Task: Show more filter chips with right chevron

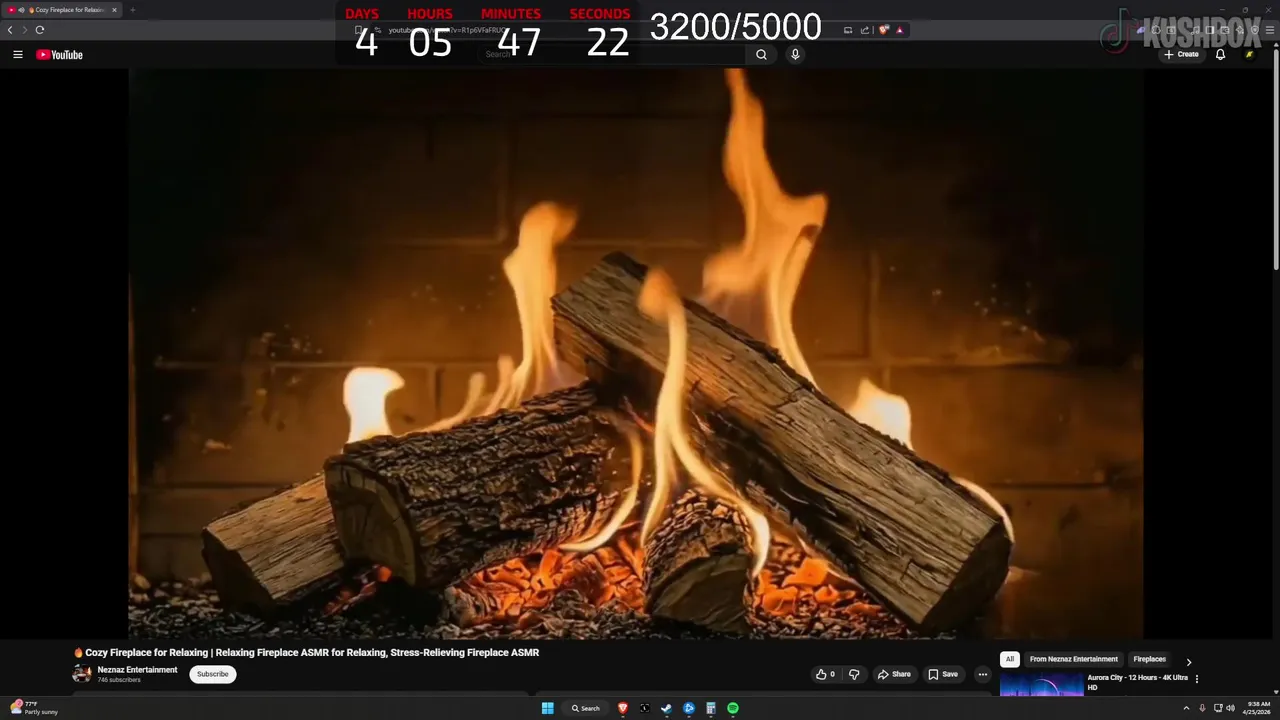Action: [1189, 662]
